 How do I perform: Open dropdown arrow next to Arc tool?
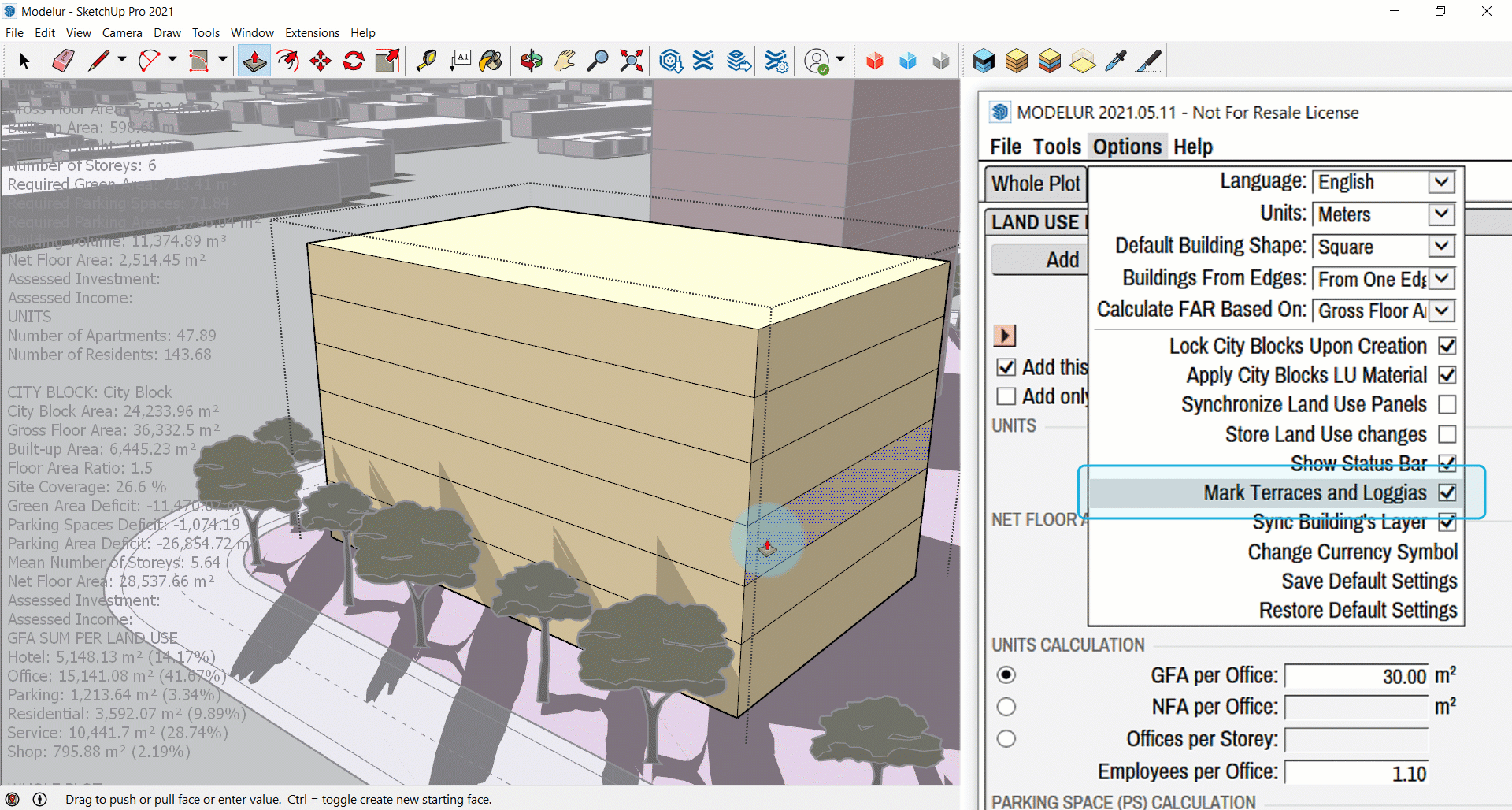point(172,59)
